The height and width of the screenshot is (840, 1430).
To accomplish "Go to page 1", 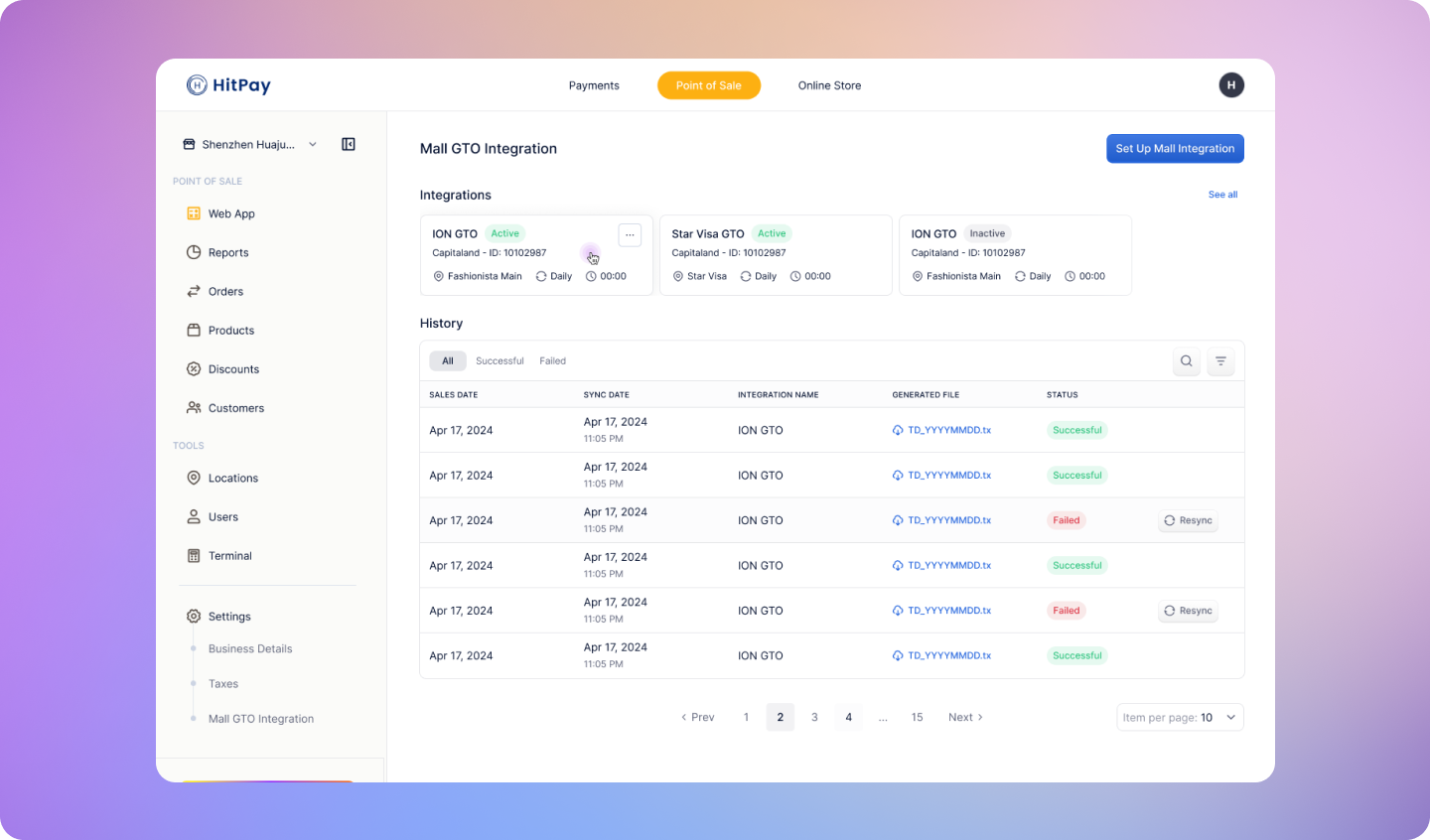I will tap(746, 717).
